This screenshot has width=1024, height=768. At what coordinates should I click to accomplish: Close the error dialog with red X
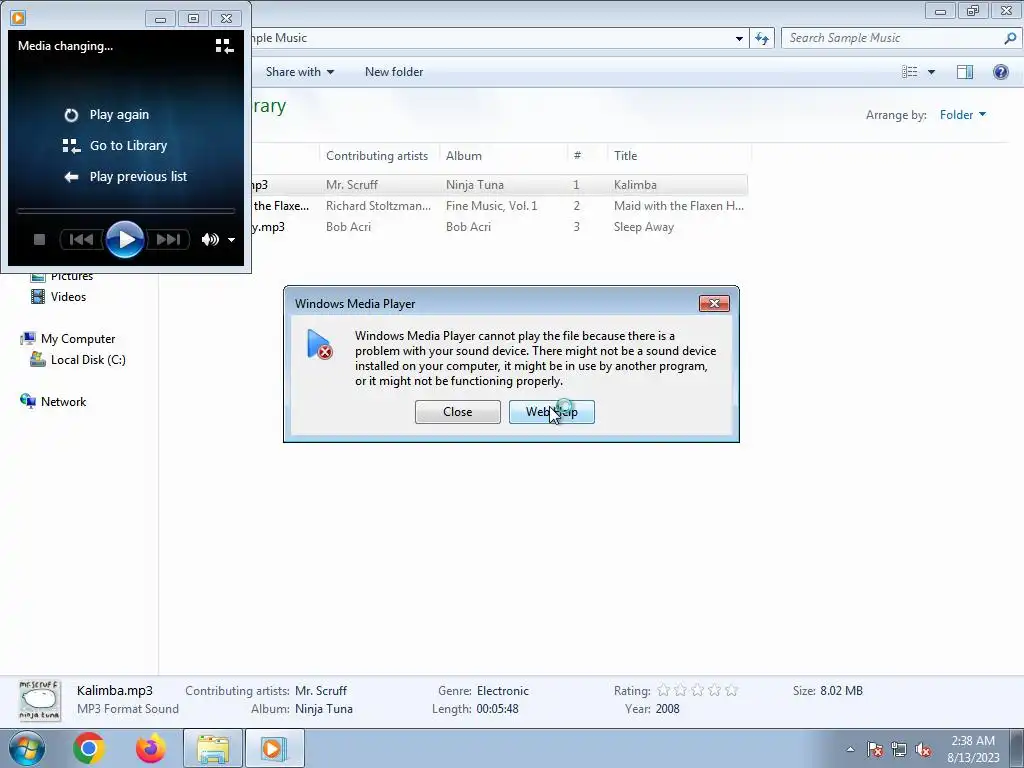714,304
